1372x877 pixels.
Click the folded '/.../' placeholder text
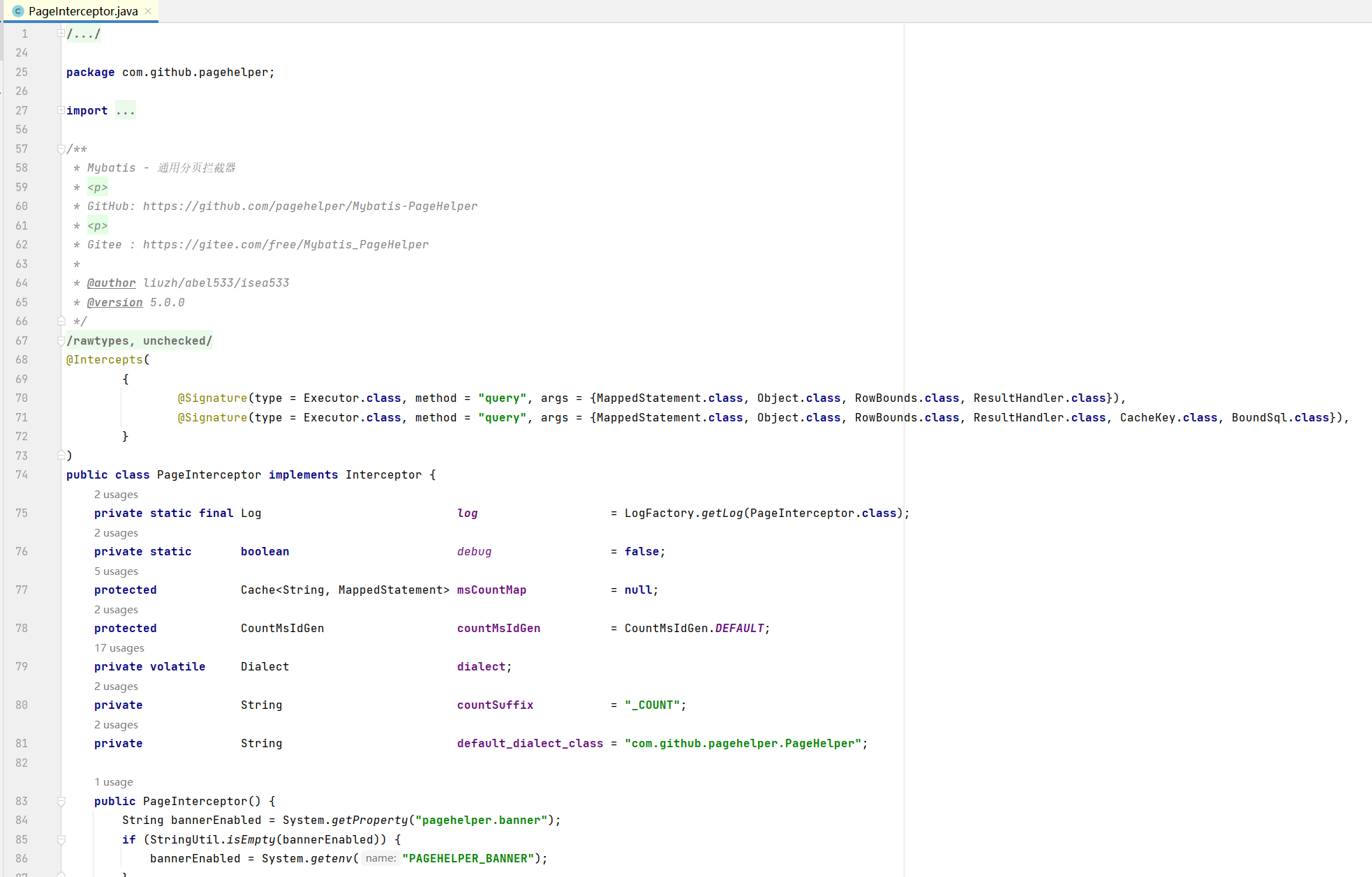pyautogui.click(x=84, y=33)
